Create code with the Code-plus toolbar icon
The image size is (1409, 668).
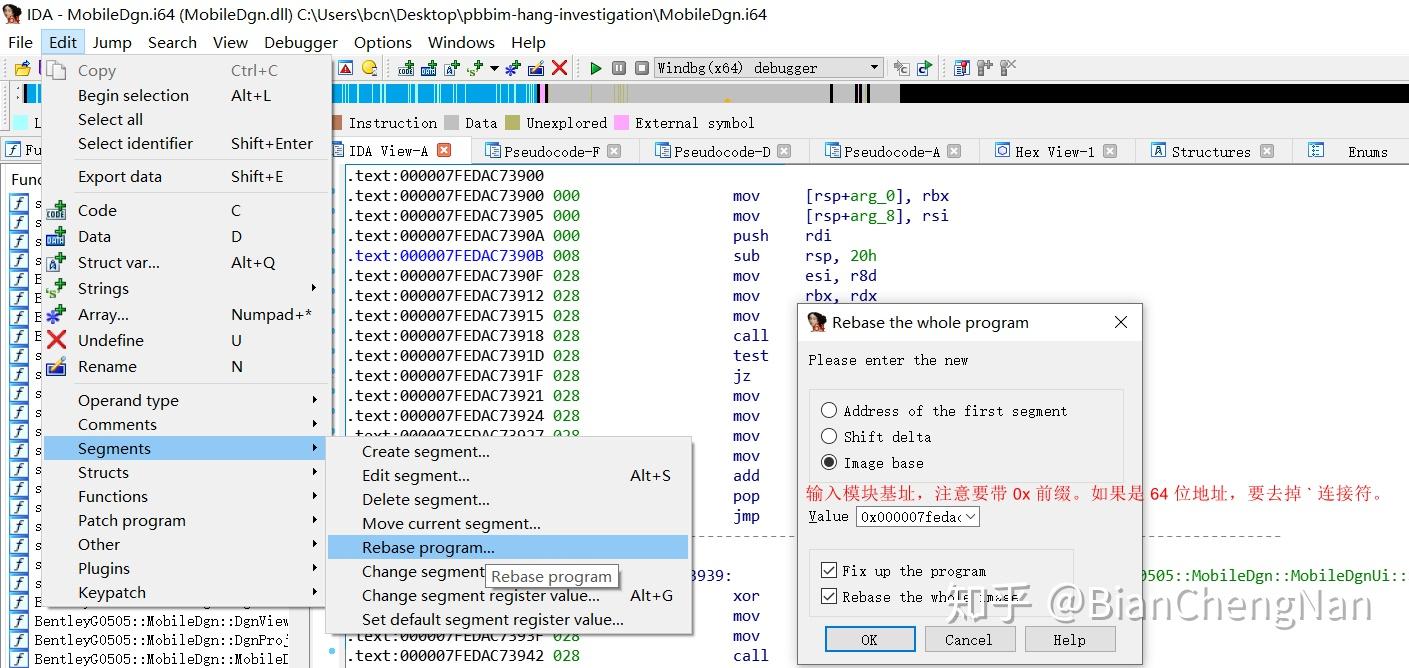(408, 67)
